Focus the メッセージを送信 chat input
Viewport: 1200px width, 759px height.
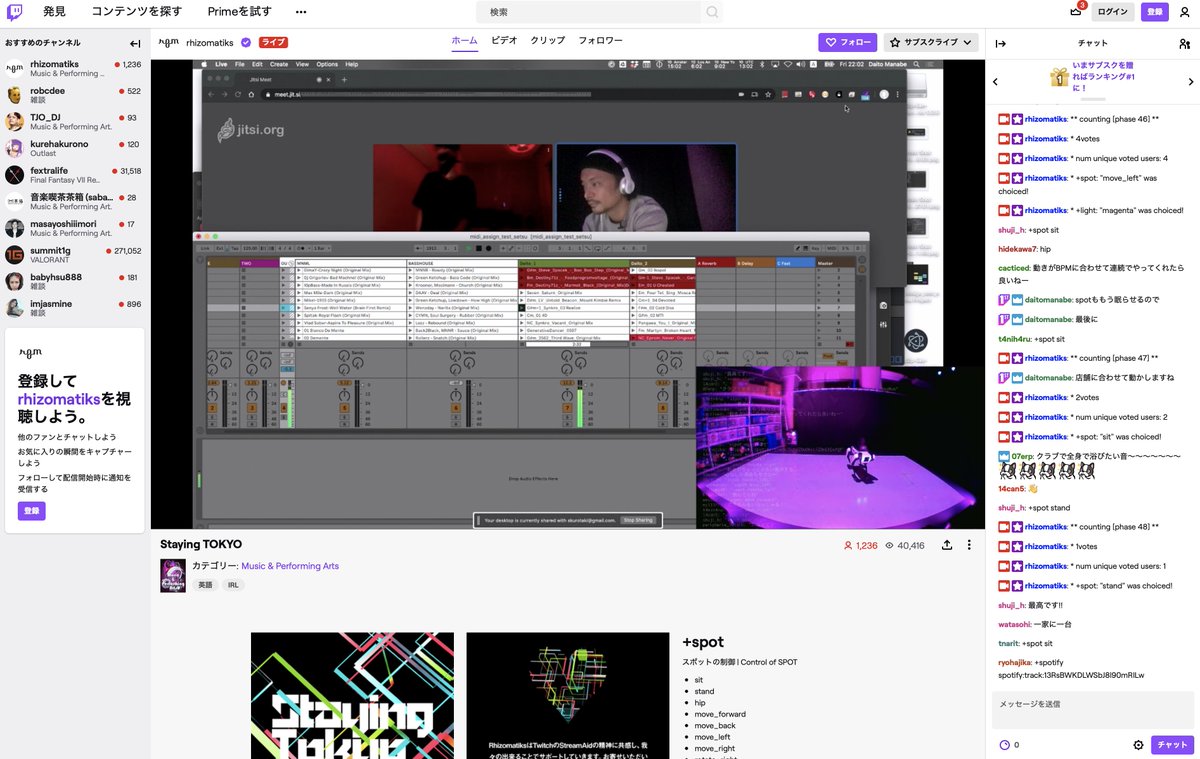1093,709
